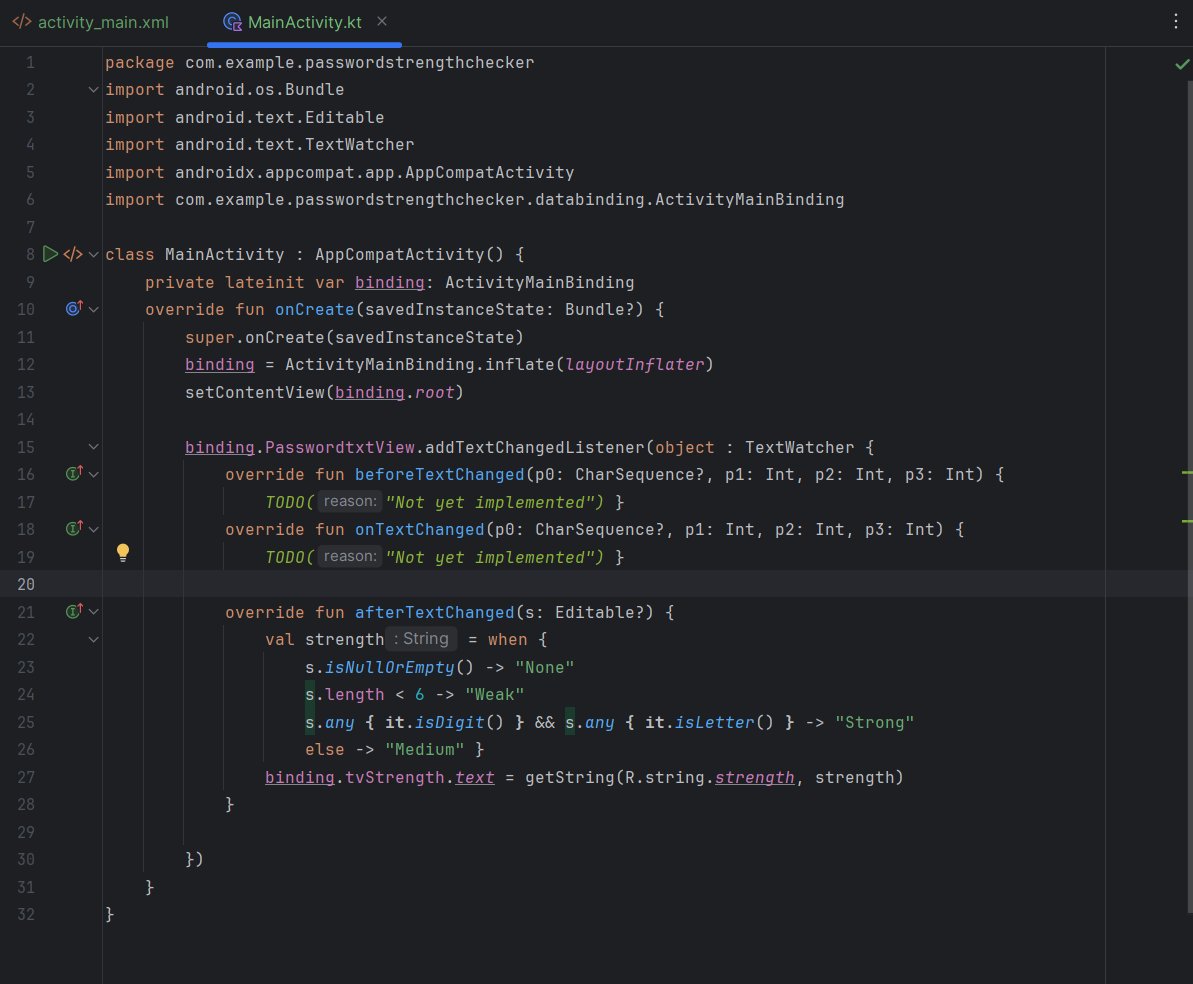Screen dimensions: 1193x984
Task: Click the ': String' type inlay hint
Action: tap(421, 638)
